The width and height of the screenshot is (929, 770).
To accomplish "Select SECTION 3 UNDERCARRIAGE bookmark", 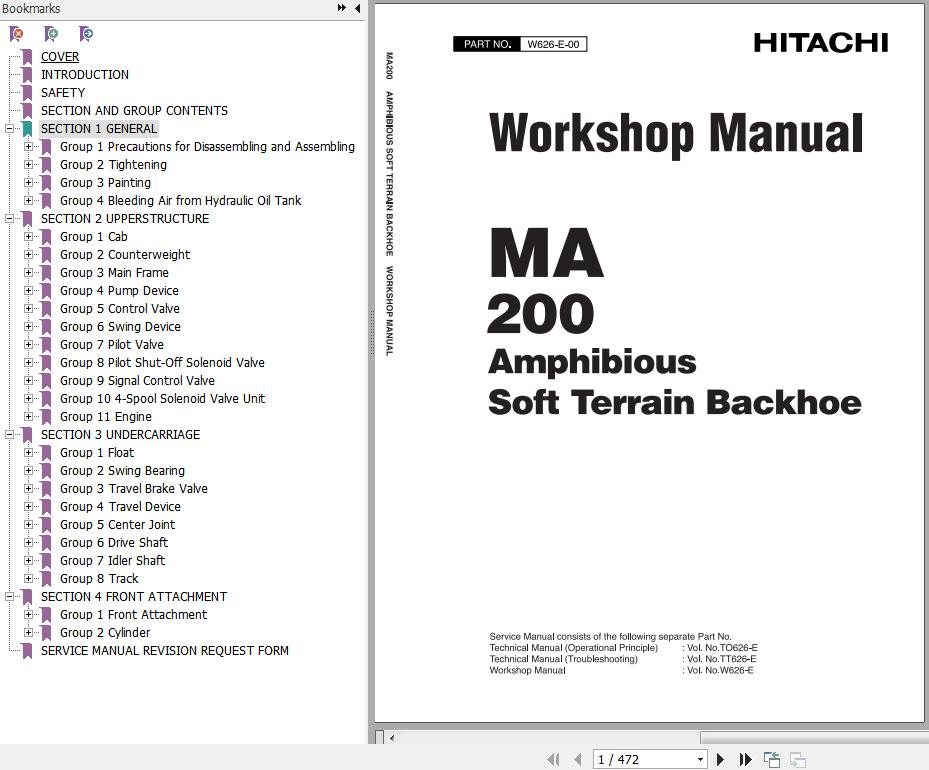I will pyautogui.click(x=120, y=435).
